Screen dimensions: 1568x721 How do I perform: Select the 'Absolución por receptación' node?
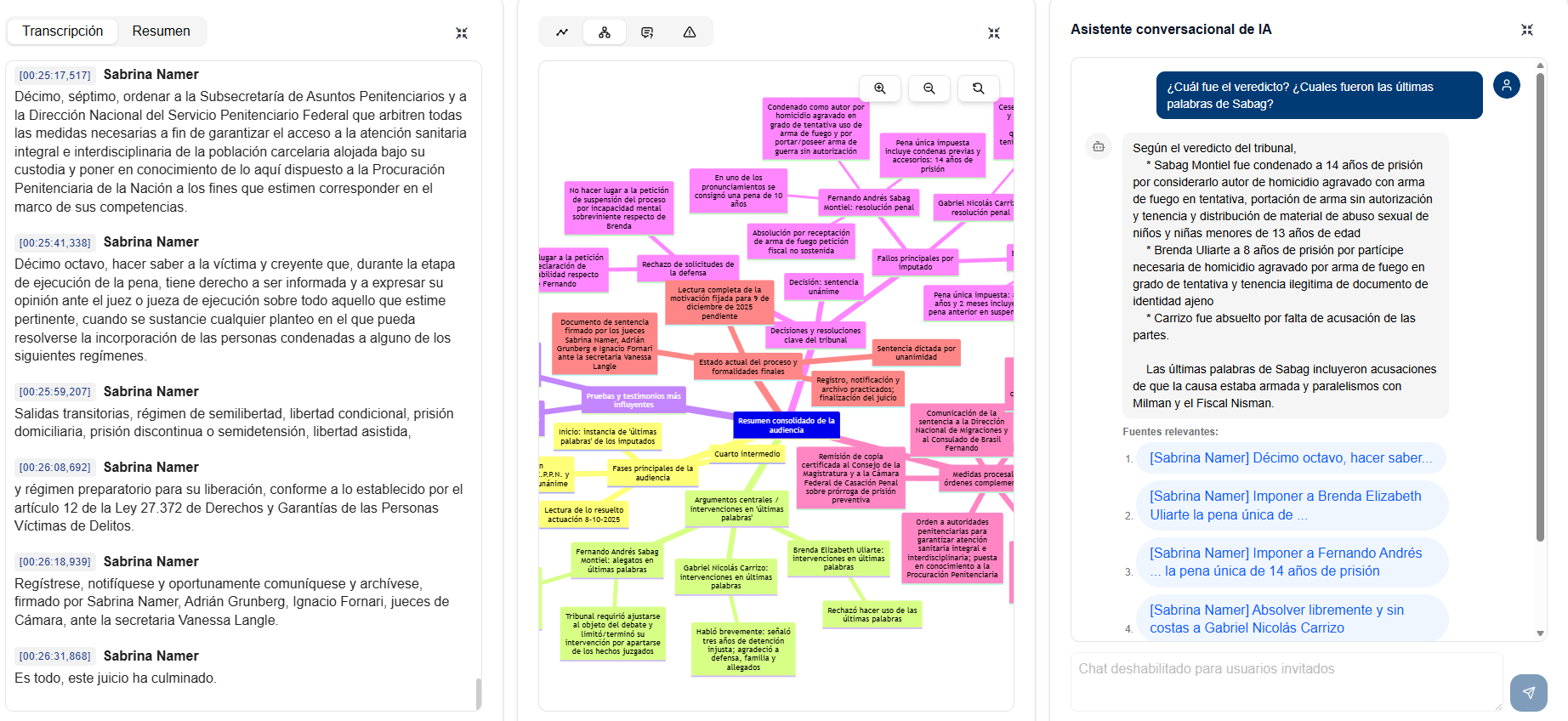click(801, 241)
